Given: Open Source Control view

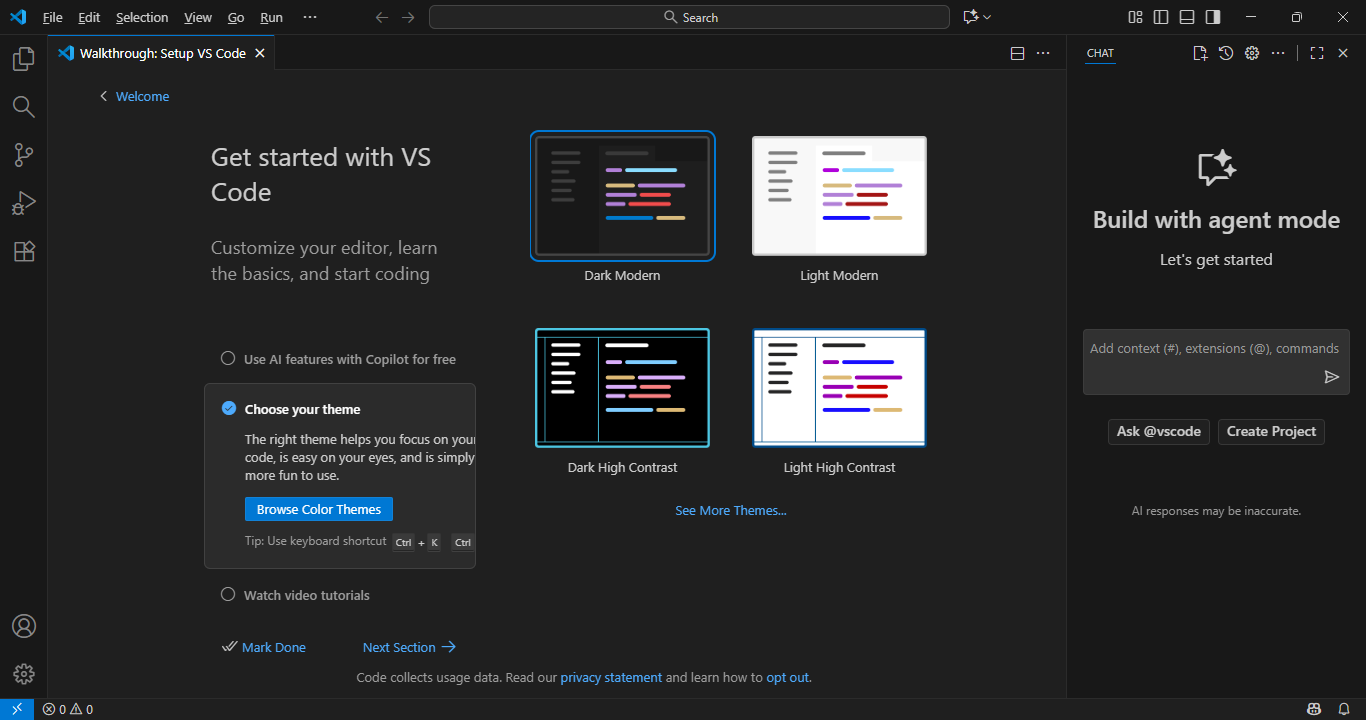Looking at the screenshot, I should point(23,155).
